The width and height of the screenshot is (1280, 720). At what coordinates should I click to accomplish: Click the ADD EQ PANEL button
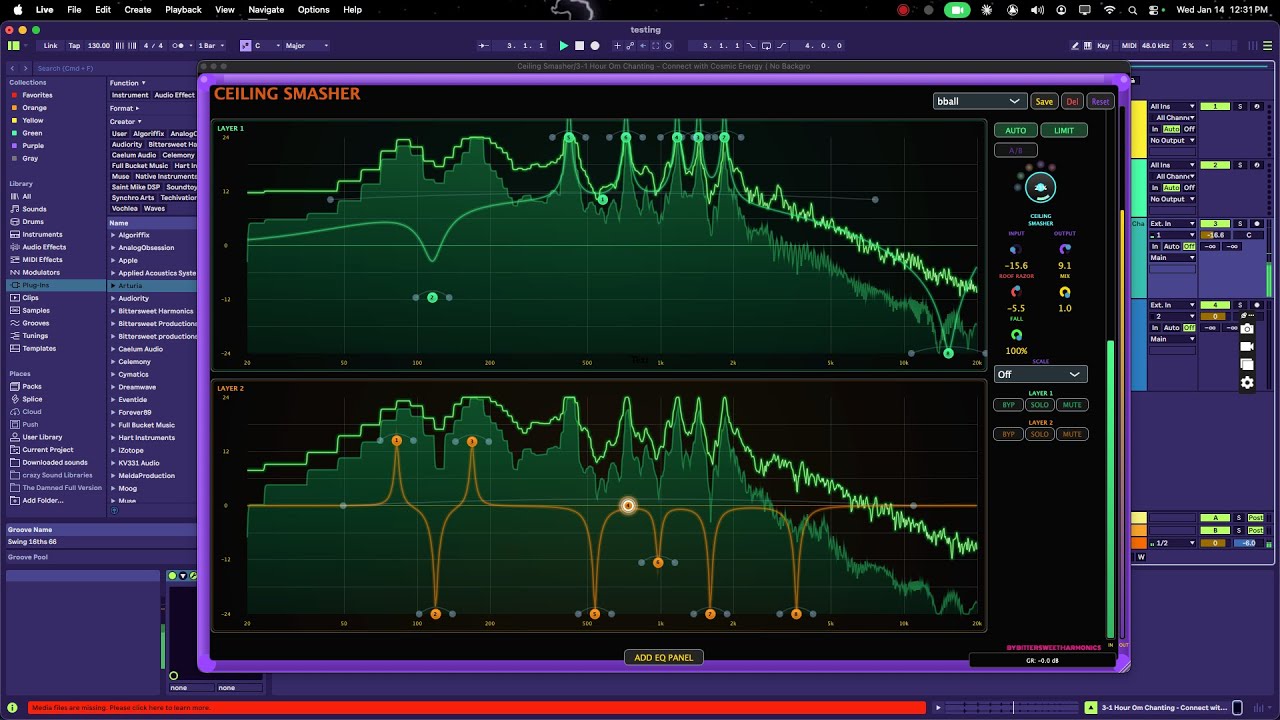pyautogui.click(x=664, y=657)
